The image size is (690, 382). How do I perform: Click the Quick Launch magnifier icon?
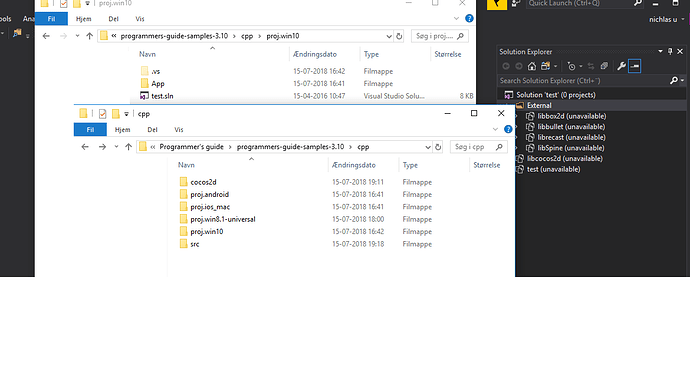coord(638,4)
